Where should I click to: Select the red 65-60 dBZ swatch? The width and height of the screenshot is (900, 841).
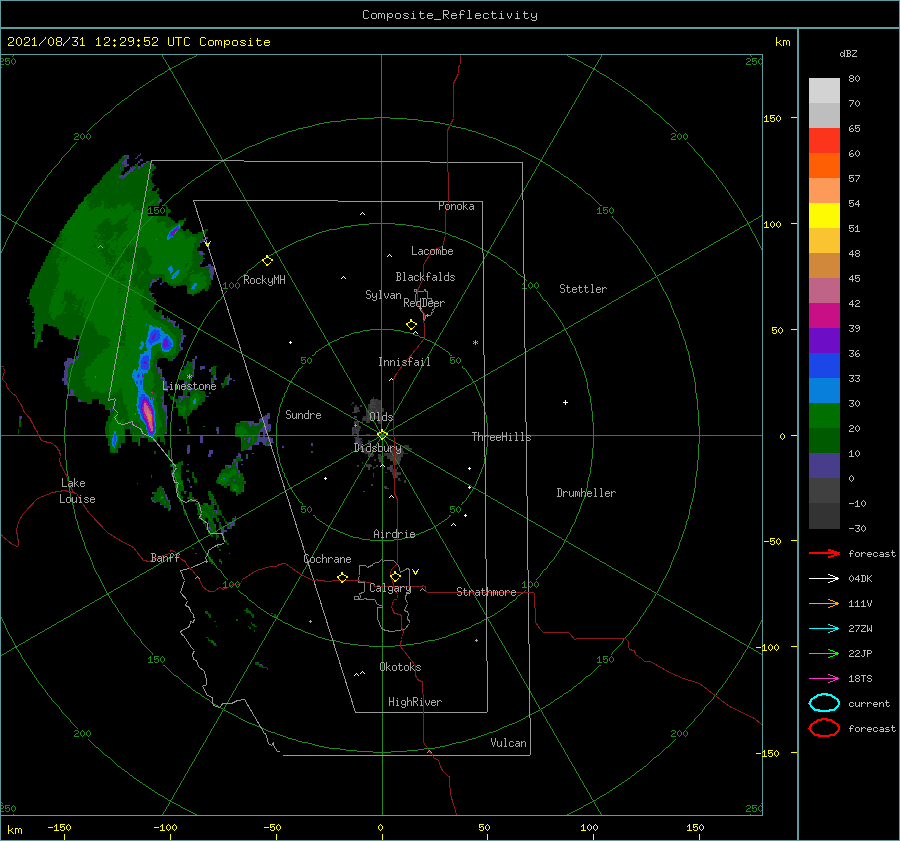pos(824,141)
